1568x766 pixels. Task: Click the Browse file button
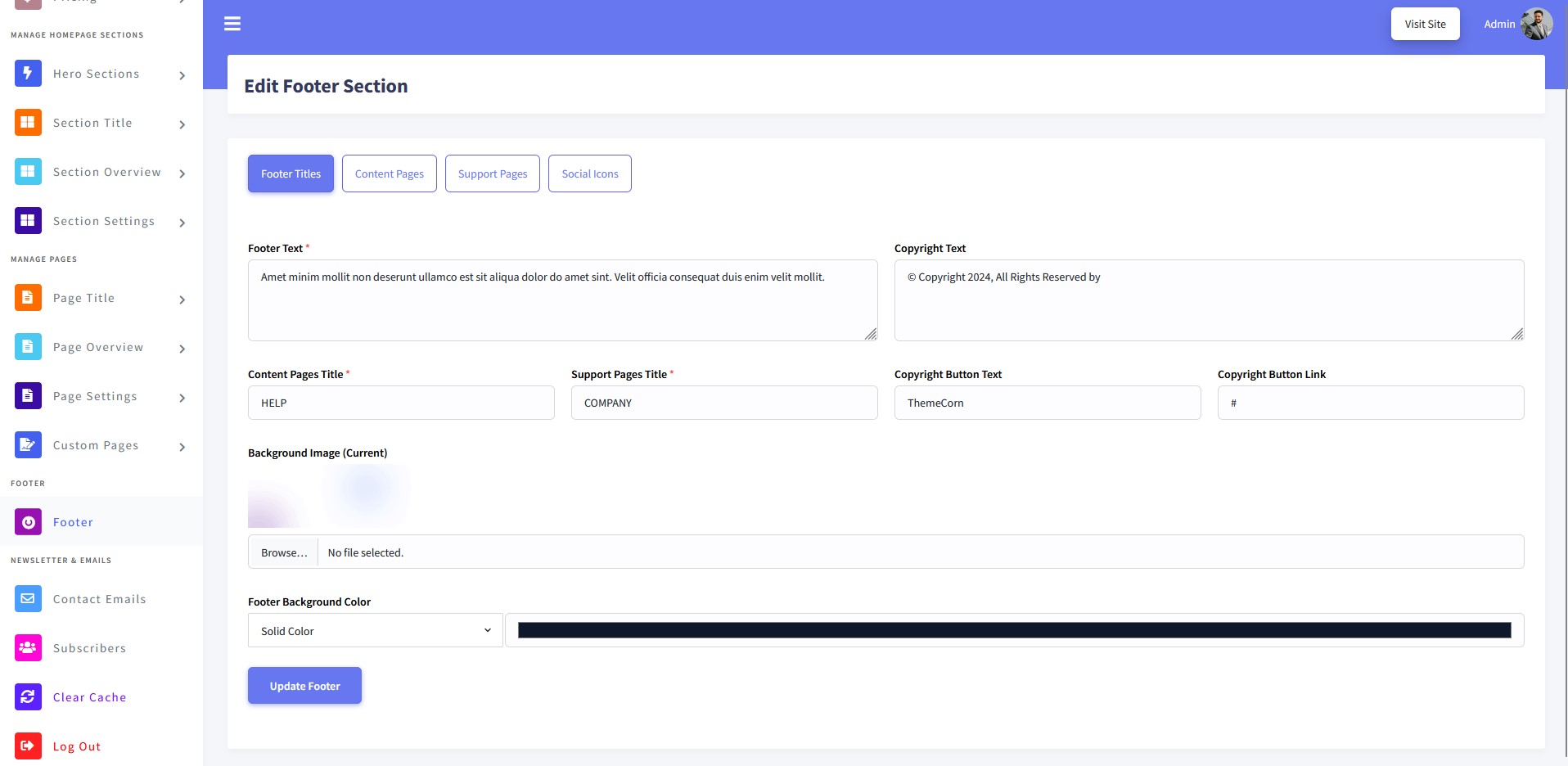(x=284, y=552)
